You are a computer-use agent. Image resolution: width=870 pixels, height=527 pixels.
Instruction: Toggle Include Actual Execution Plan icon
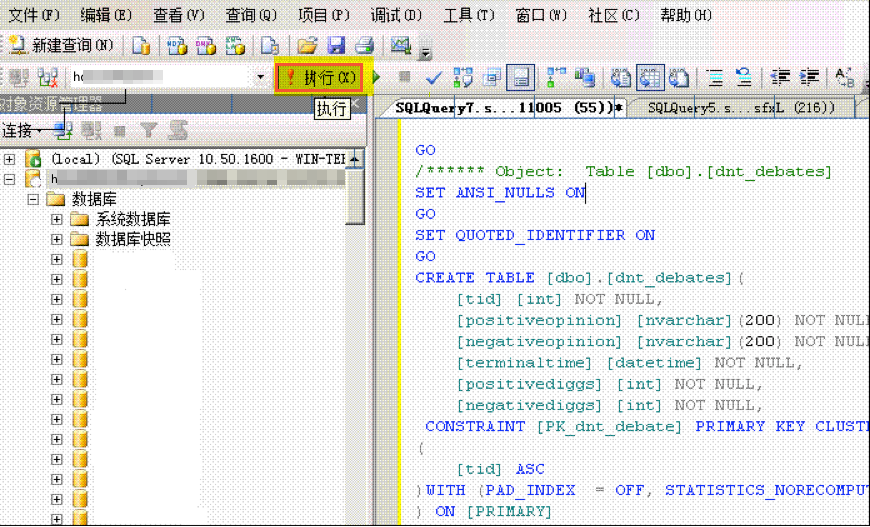tap(557, 77)
